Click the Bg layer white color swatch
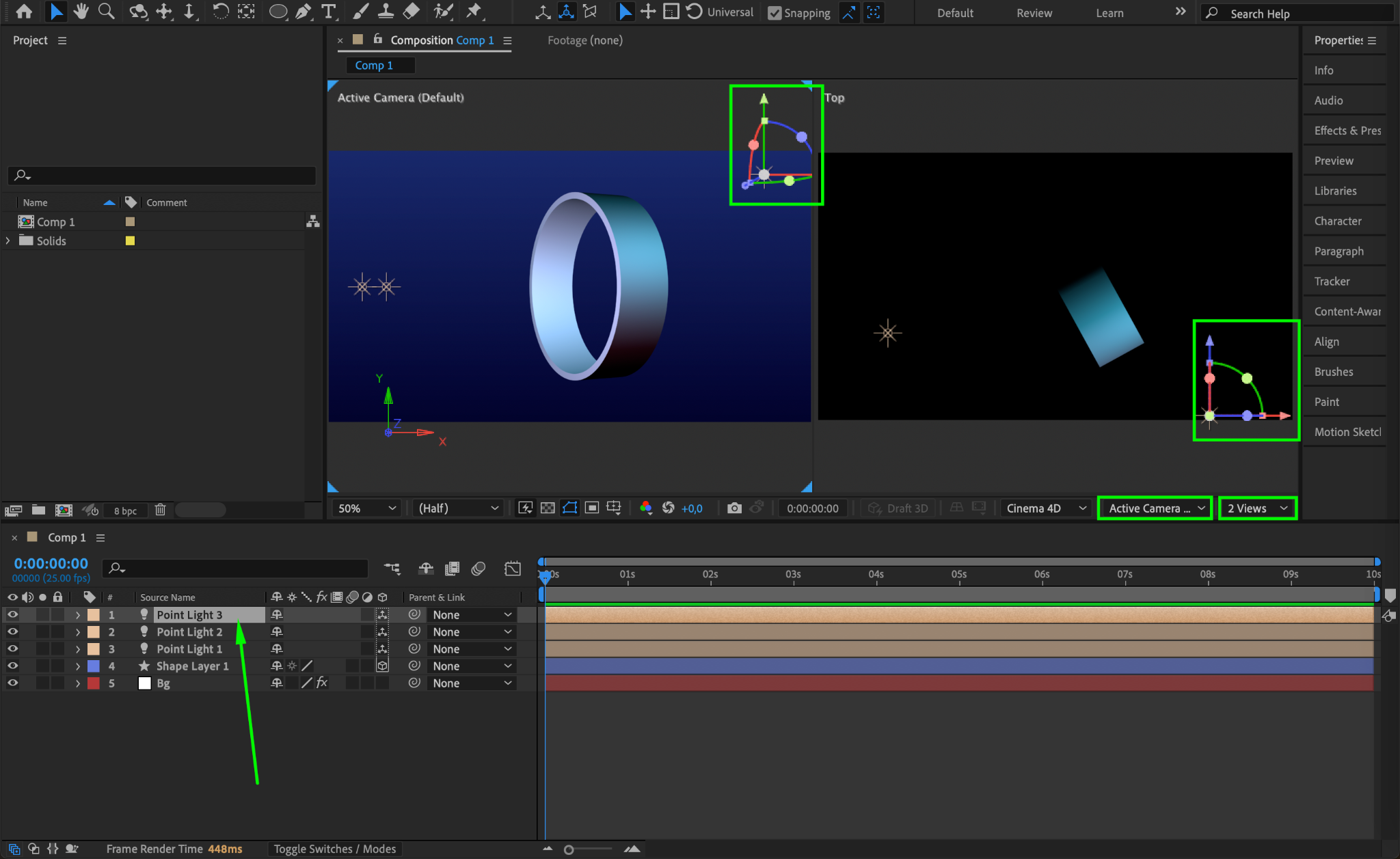Image resolution: width=1400 pixels, height=859 pixels. (x=144, y=683)
